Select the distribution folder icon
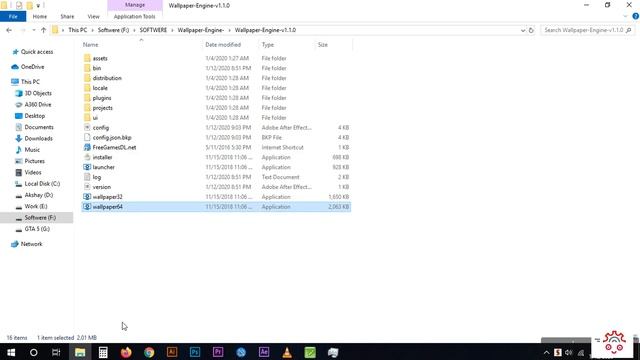The width and height of the screenshot is (640, 360). click(x=87, y=78)
